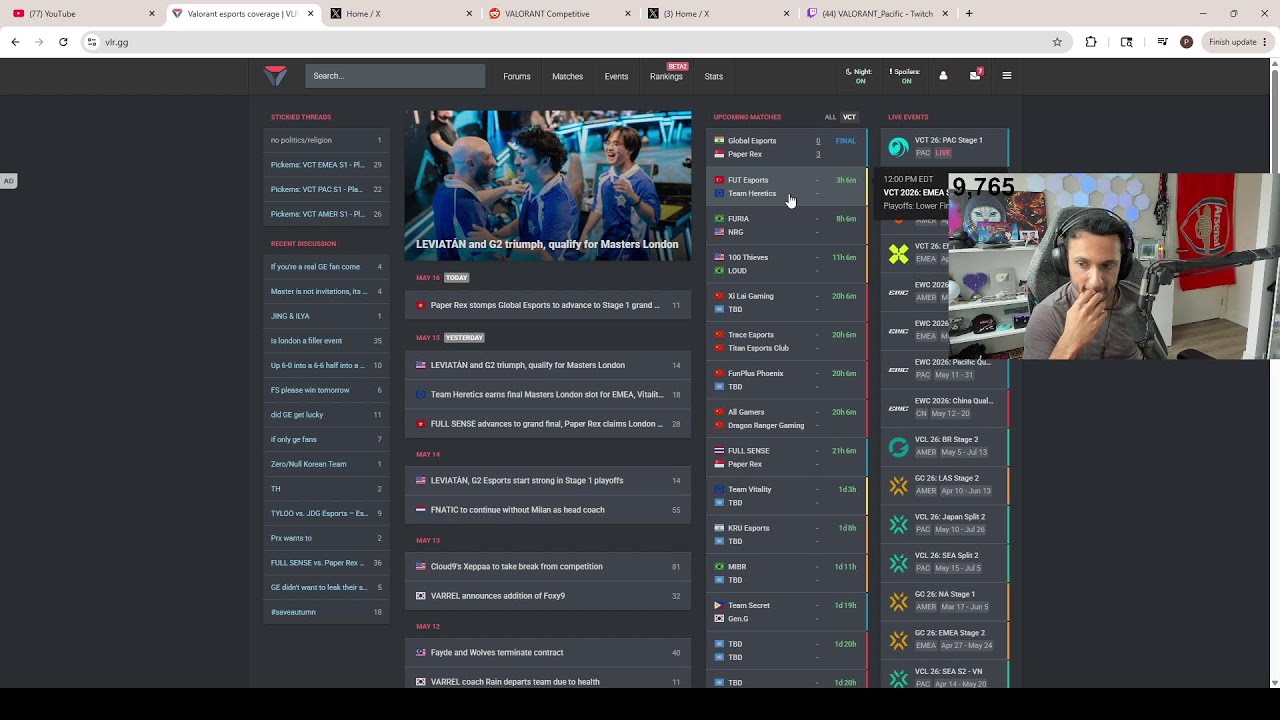
Task: Open Chrome three-dot menu
Action: [x=1265, y=42]
